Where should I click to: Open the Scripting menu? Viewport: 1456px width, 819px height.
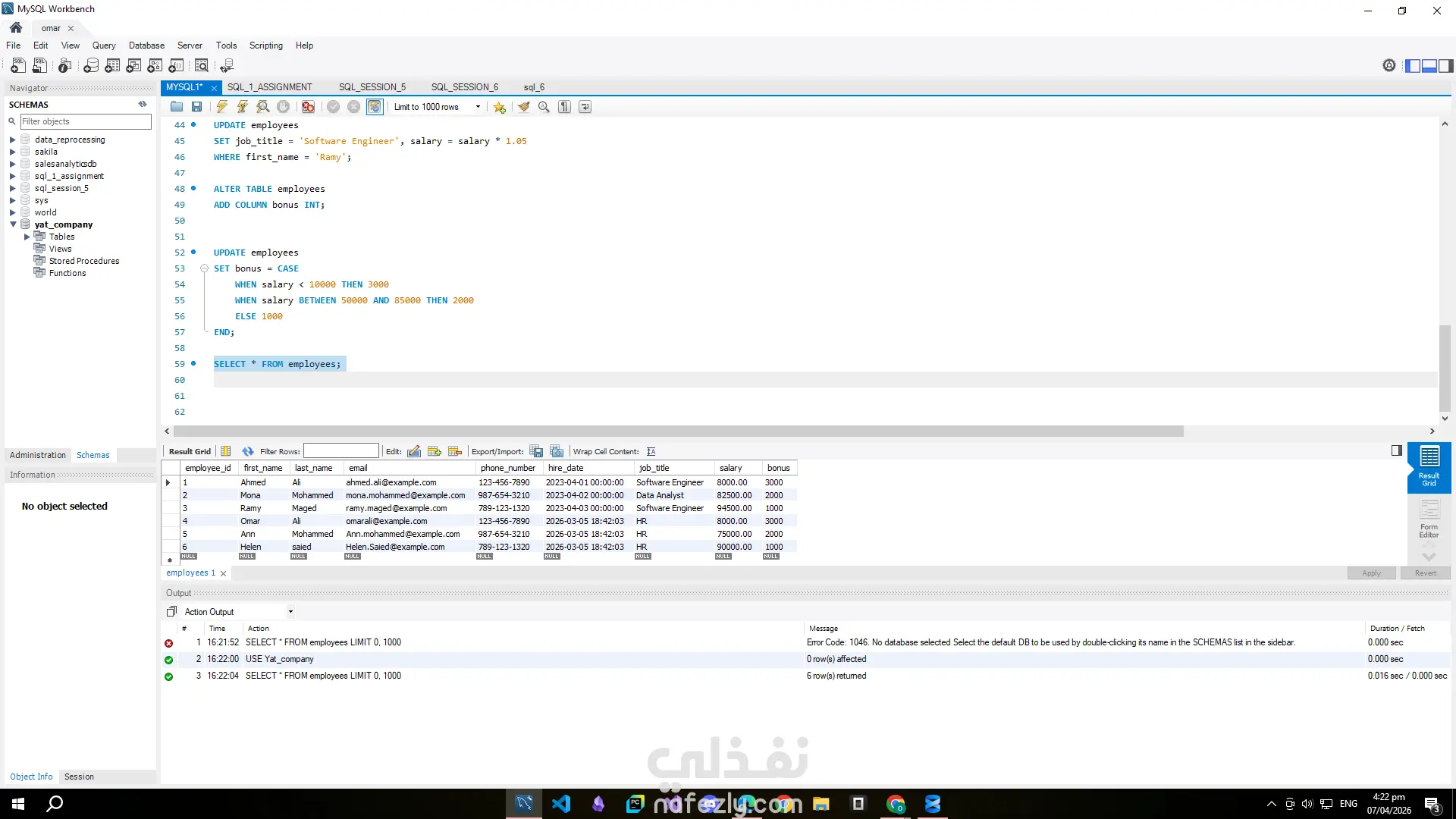pyautogui.click(x=266, y=45)
